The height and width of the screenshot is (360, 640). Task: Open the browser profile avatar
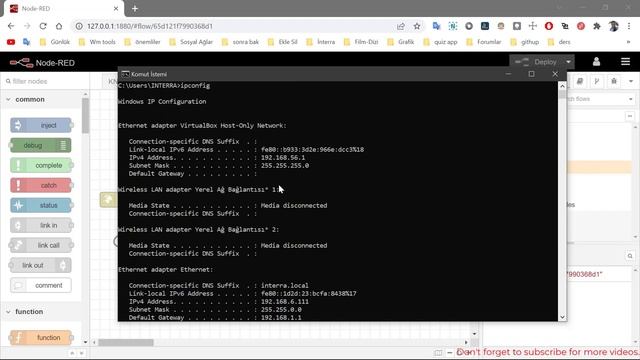click(613, 26)
